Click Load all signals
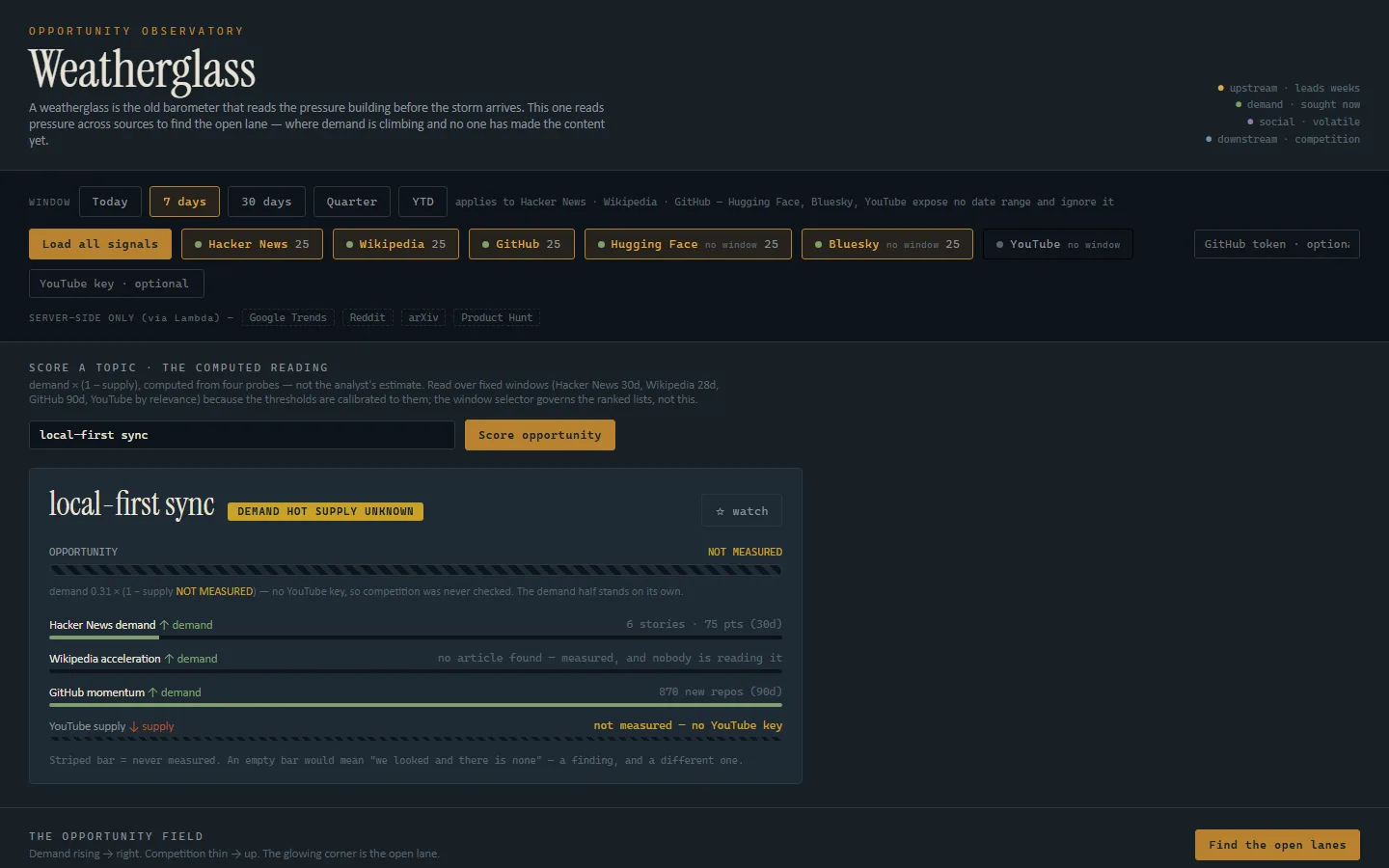 pyautogui.click(x=100, y=244)
